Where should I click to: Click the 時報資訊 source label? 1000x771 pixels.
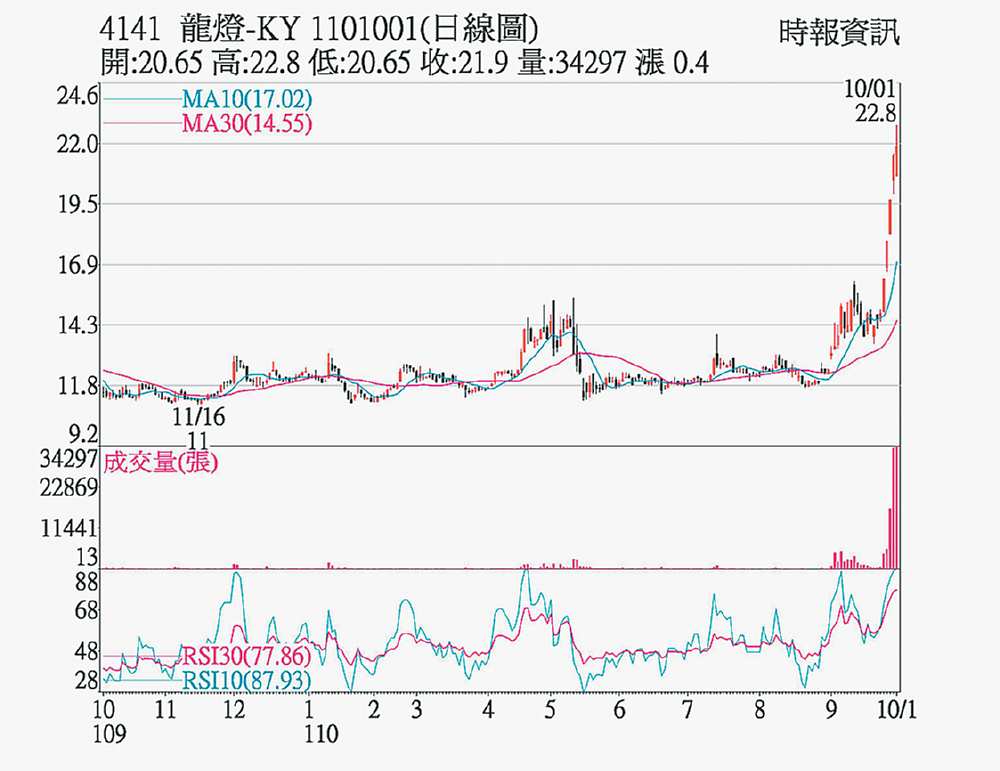tap(839, 33)
